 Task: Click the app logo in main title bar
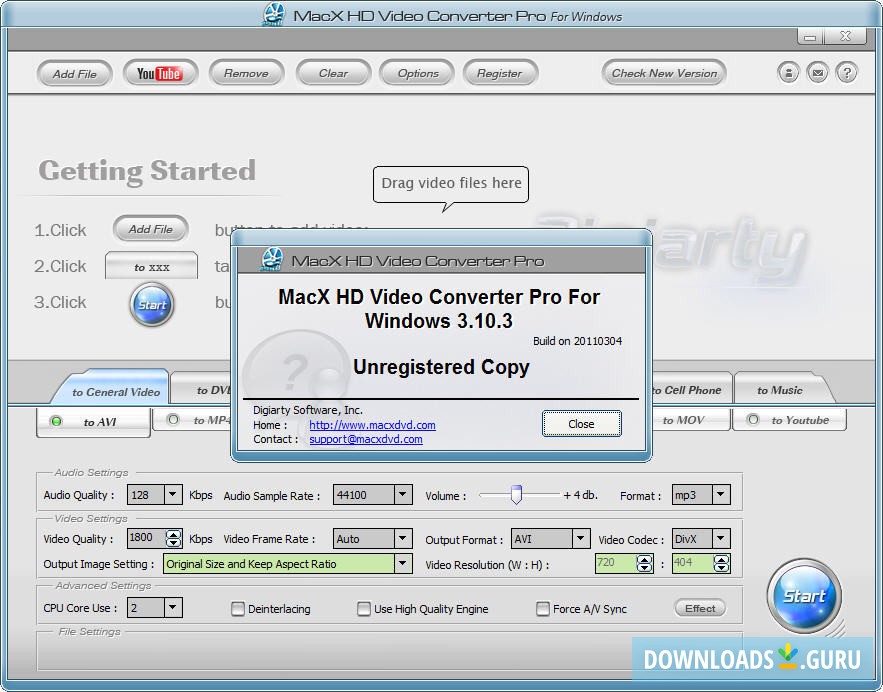(x=274, y=15)
